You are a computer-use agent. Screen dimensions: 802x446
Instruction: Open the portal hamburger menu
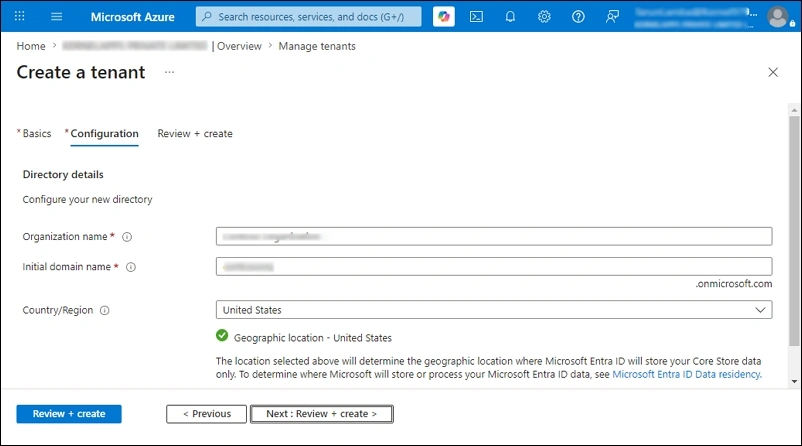pyautogui.click(x=56, y=16)
